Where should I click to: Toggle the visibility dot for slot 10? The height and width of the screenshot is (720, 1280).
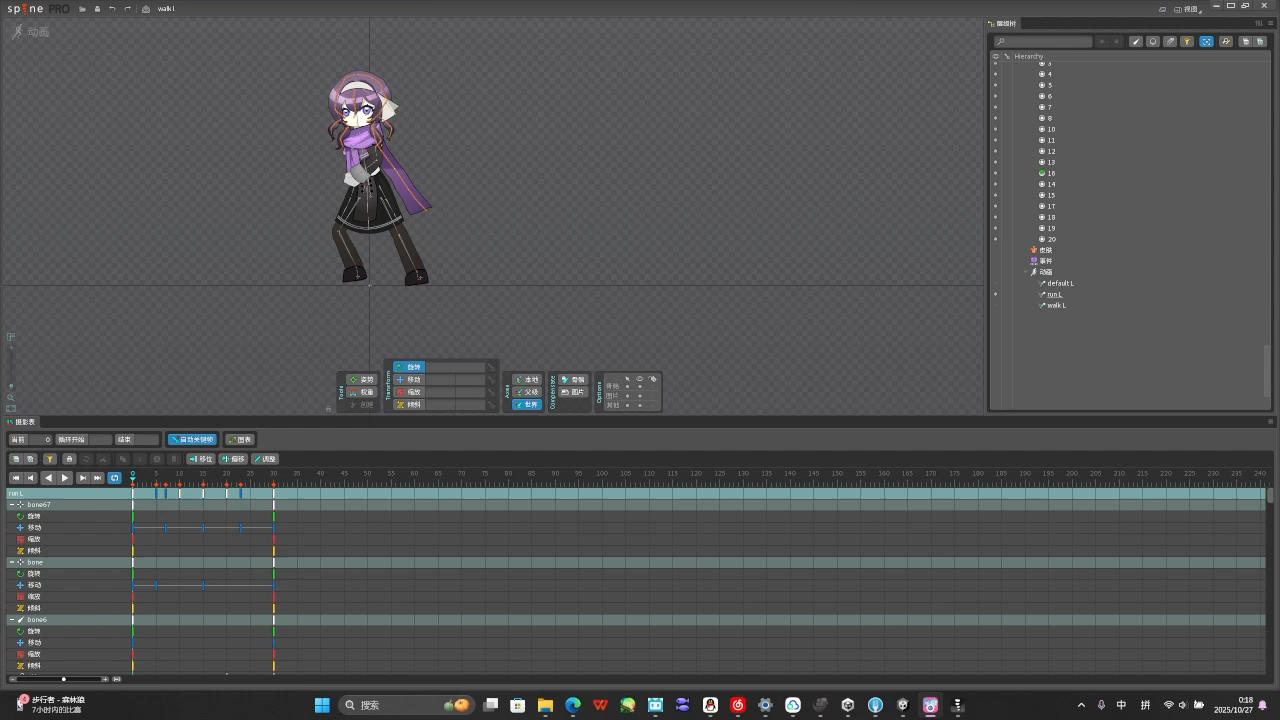995,129
